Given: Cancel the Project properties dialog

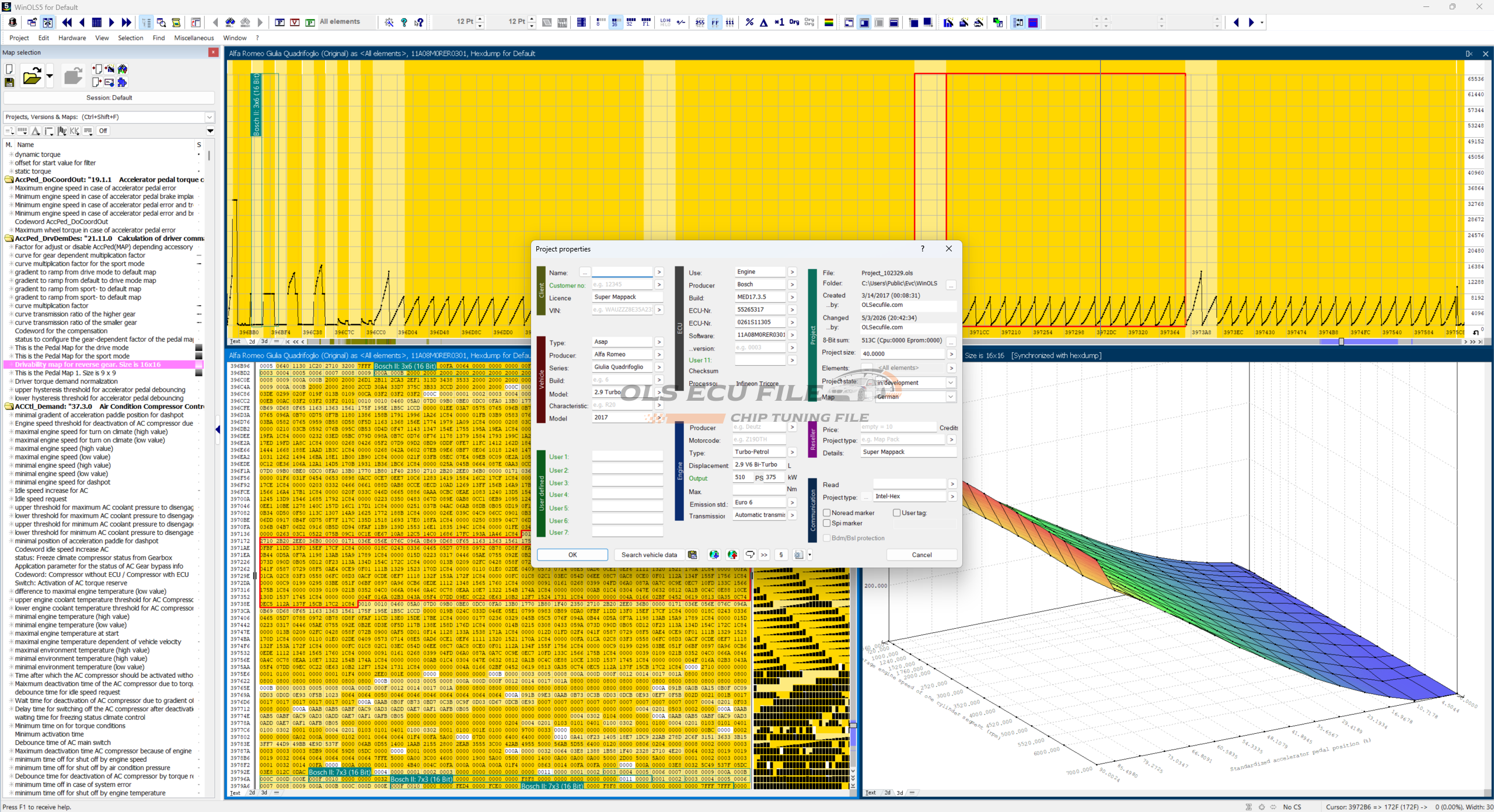Looking at the screenshot, I should point(921,555).
